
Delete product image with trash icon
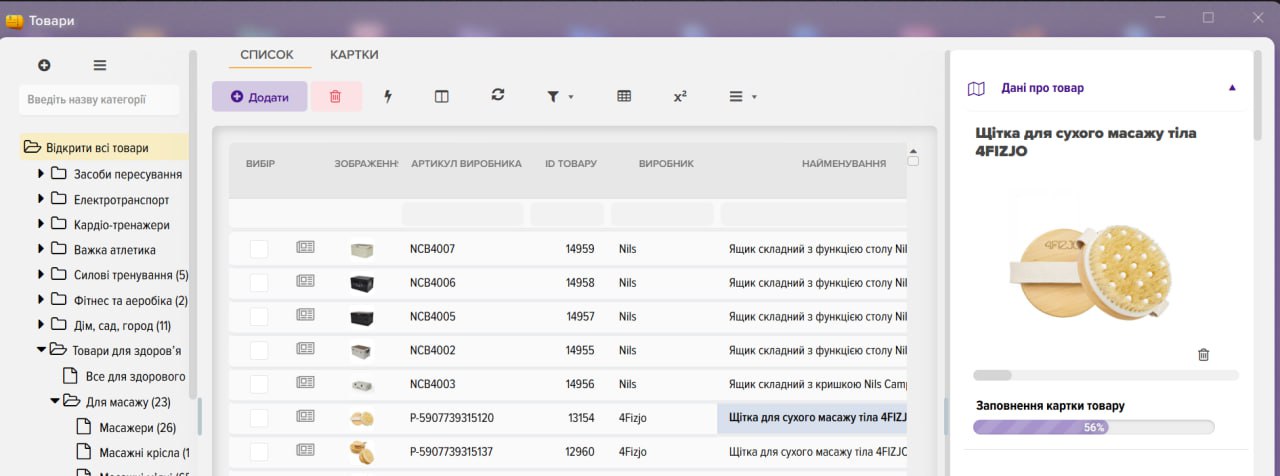pos(1204,354)
